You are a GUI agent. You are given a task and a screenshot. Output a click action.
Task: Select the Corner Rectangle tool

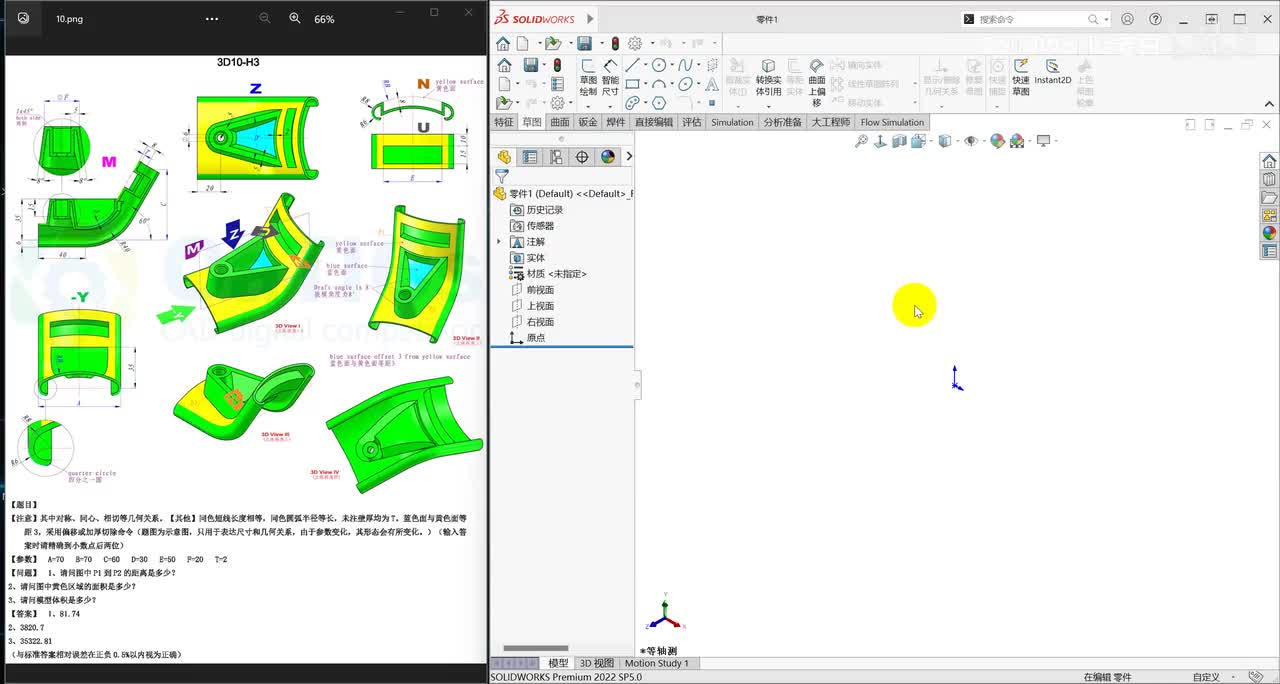click(x=632, y=84)
